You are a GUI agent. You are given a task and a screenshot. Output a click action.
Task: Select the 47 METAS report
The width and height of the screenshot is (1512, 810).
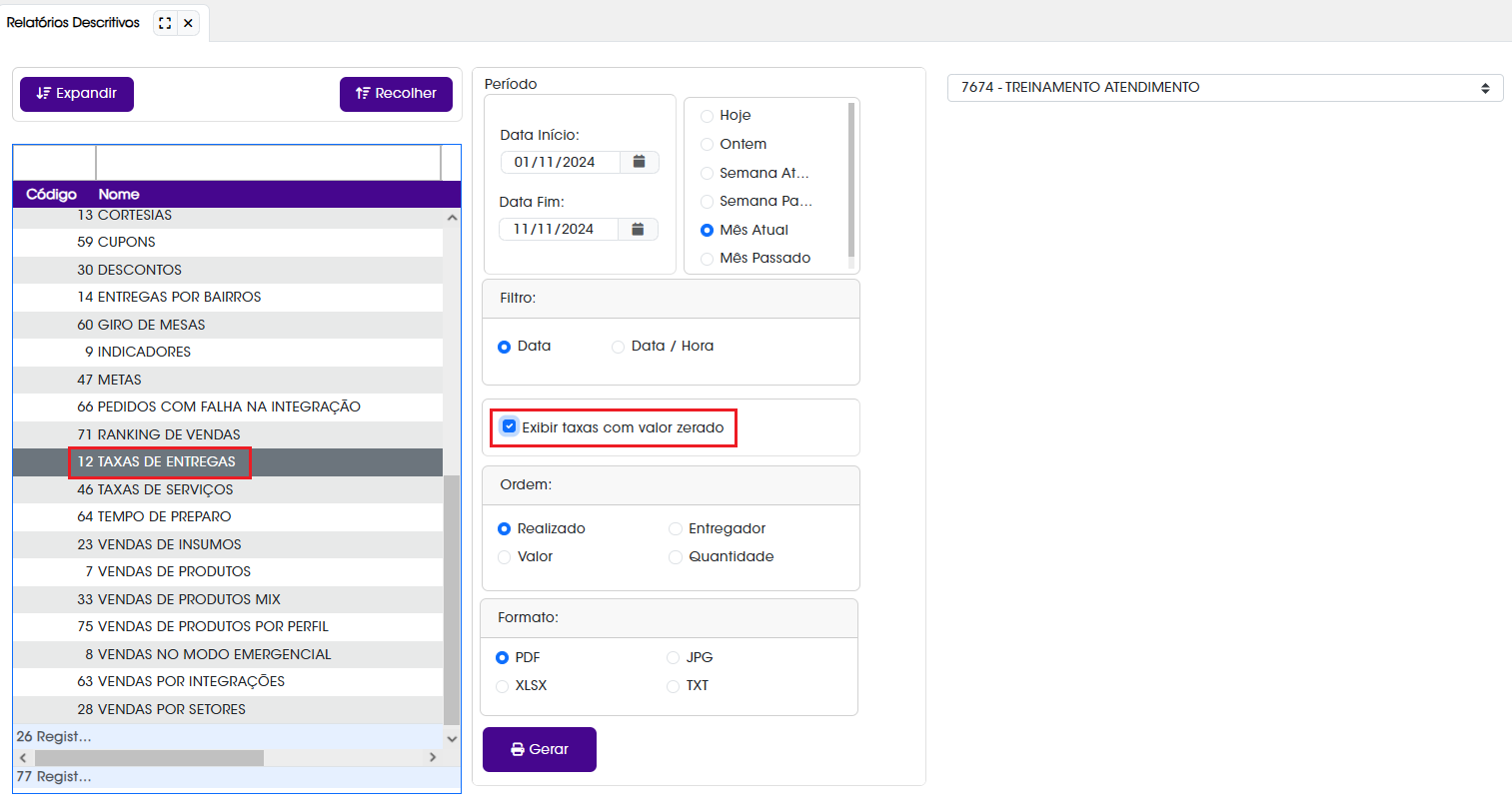pos(228,381)
